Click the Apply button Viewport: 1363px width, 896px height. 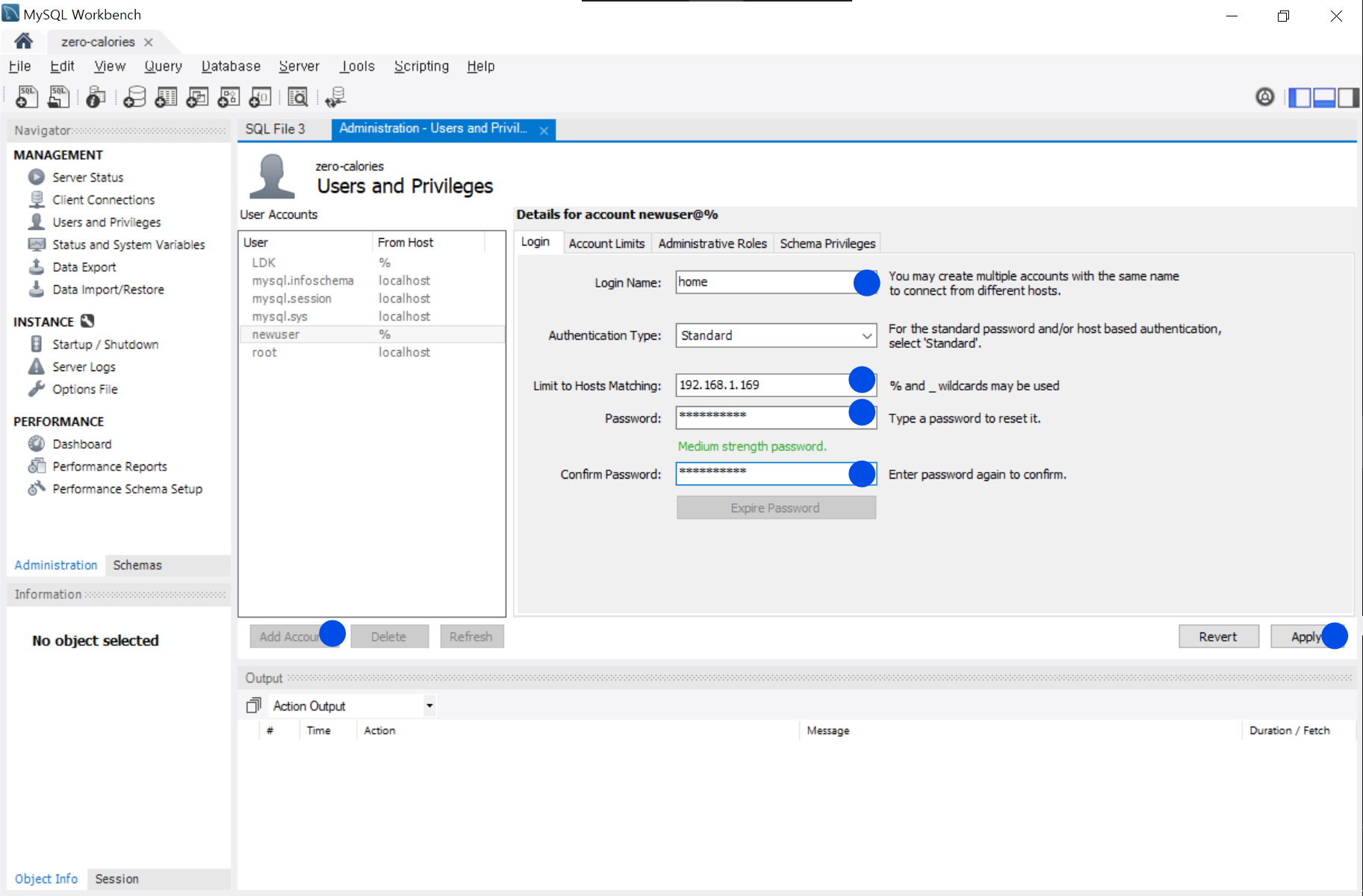point(1306,636)
